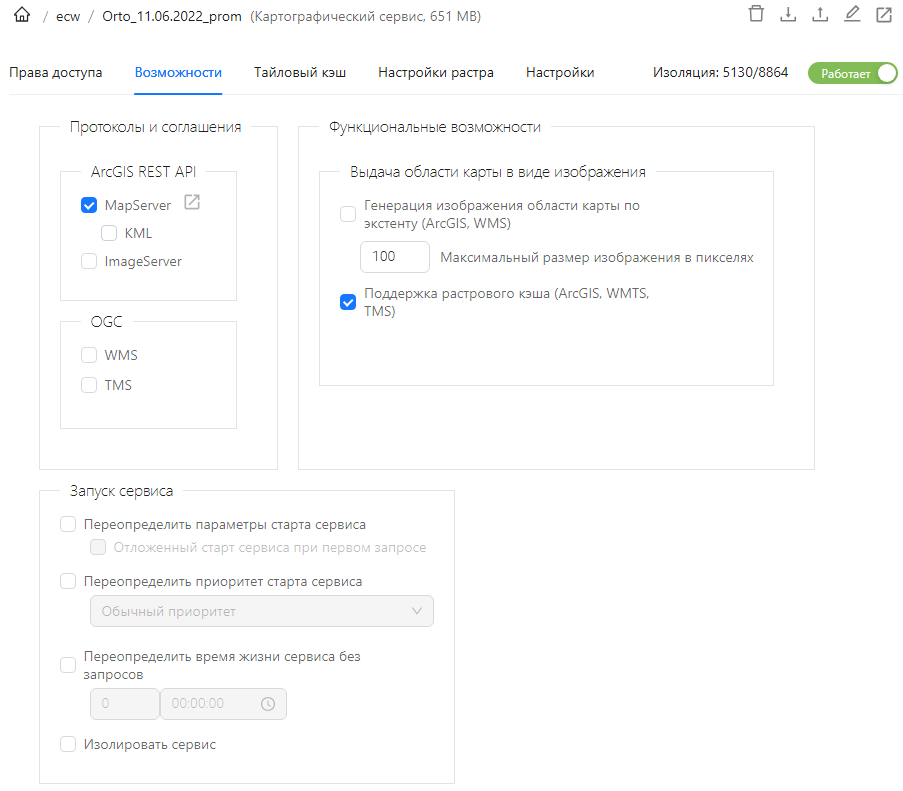Enable the WMS checkbox
The height and width of the screenshot is (791, 903).
(x=89, y=355)
